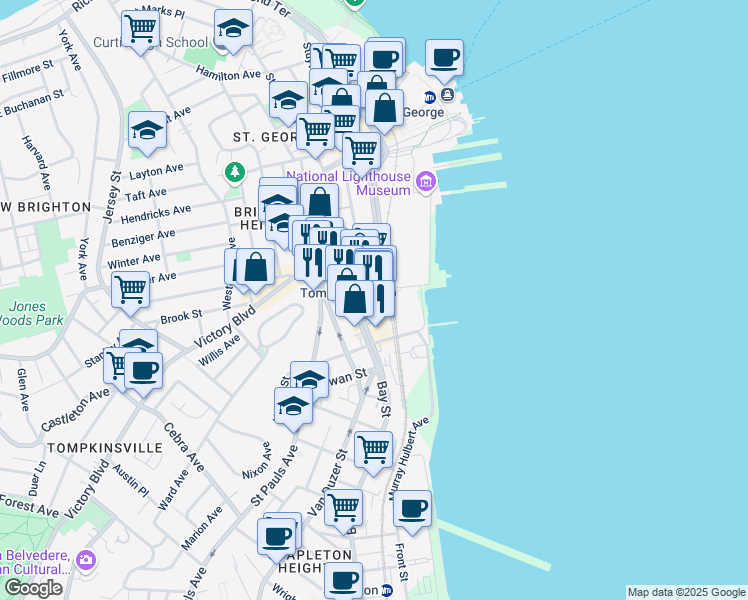Select the green tree park marker near Layton Ave
The height and width of the screenshot is (600, 748).
click(235, 173)
